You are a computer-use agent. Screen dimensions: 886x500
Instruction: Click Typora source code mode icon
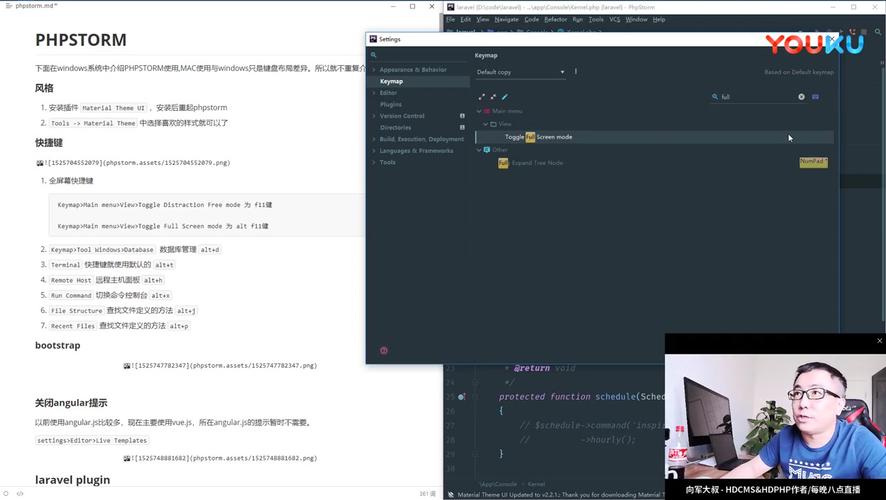click(x=20, y=494)
